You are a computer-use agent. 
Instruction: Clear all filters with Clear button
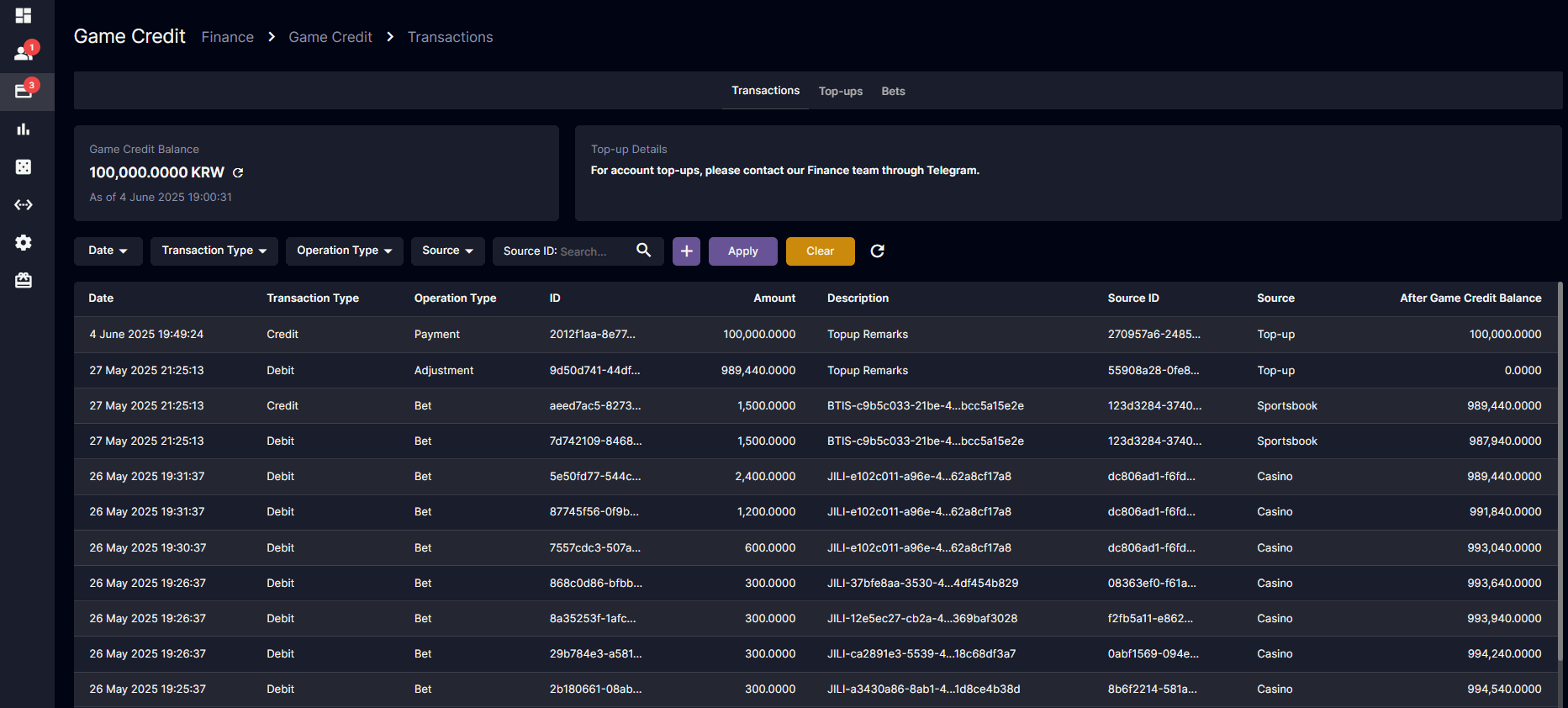821,251
